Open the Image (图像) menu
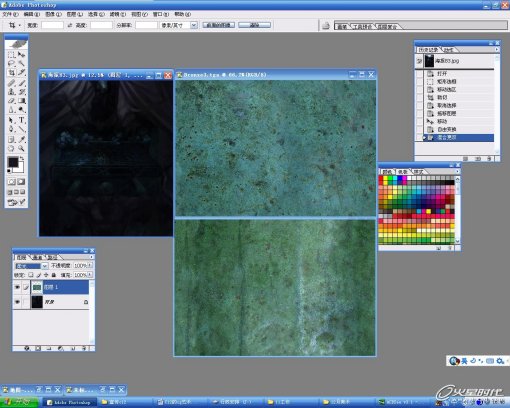The height and width of the screenshot is (408, 510). 53,14
